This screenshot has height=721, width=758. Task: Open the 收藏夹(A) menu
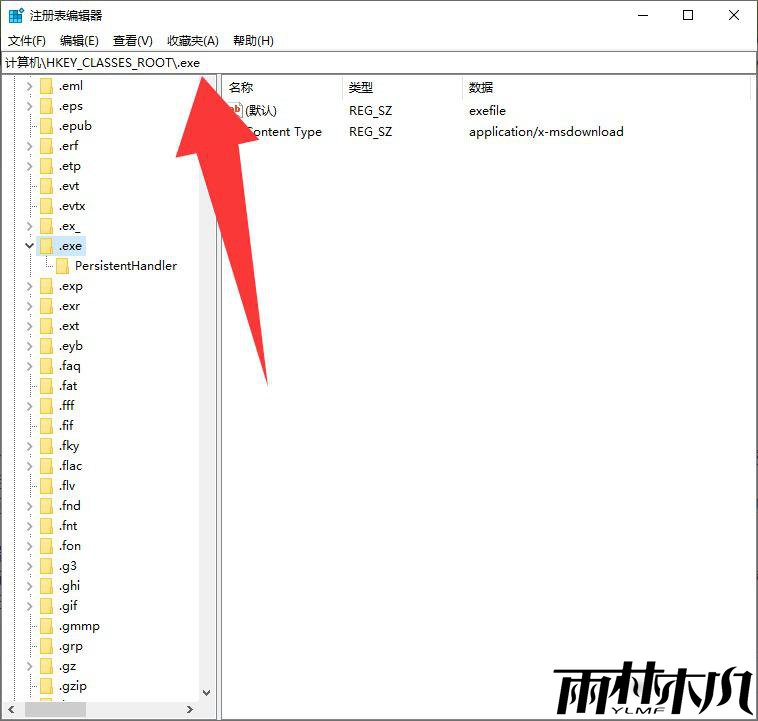coord(192,41)
